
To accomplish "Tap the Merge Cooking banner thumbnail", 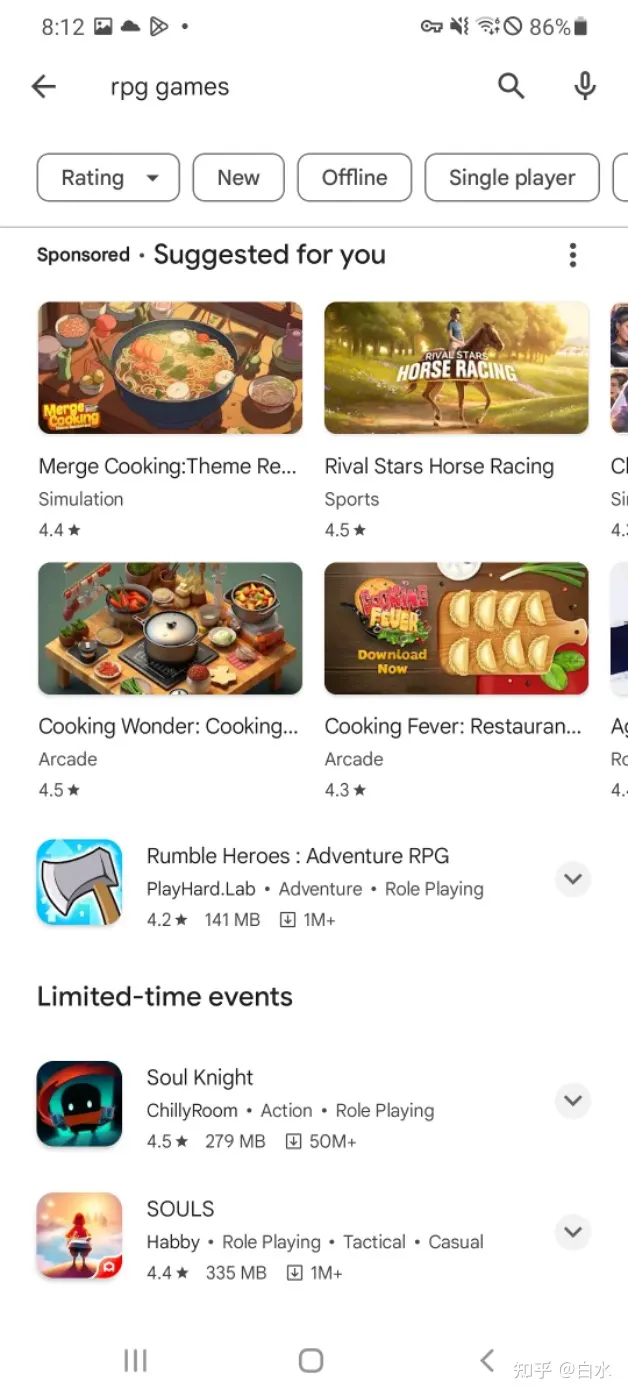I will pos(170,368).
